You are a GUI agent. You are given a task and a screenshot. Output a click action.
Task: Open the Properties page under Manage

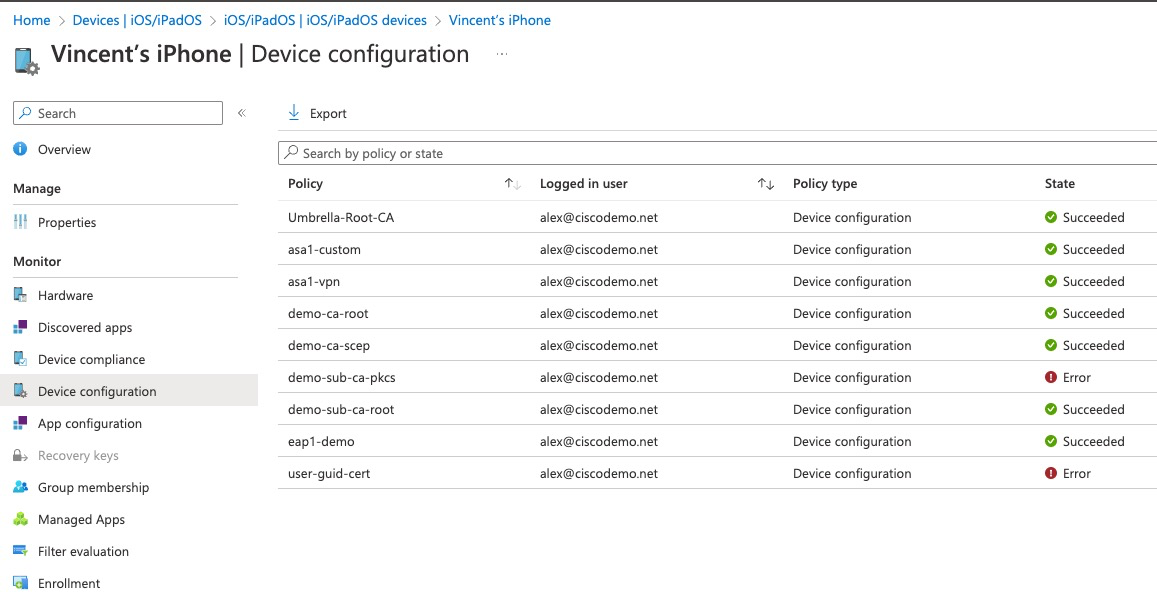tap(69, 222)
